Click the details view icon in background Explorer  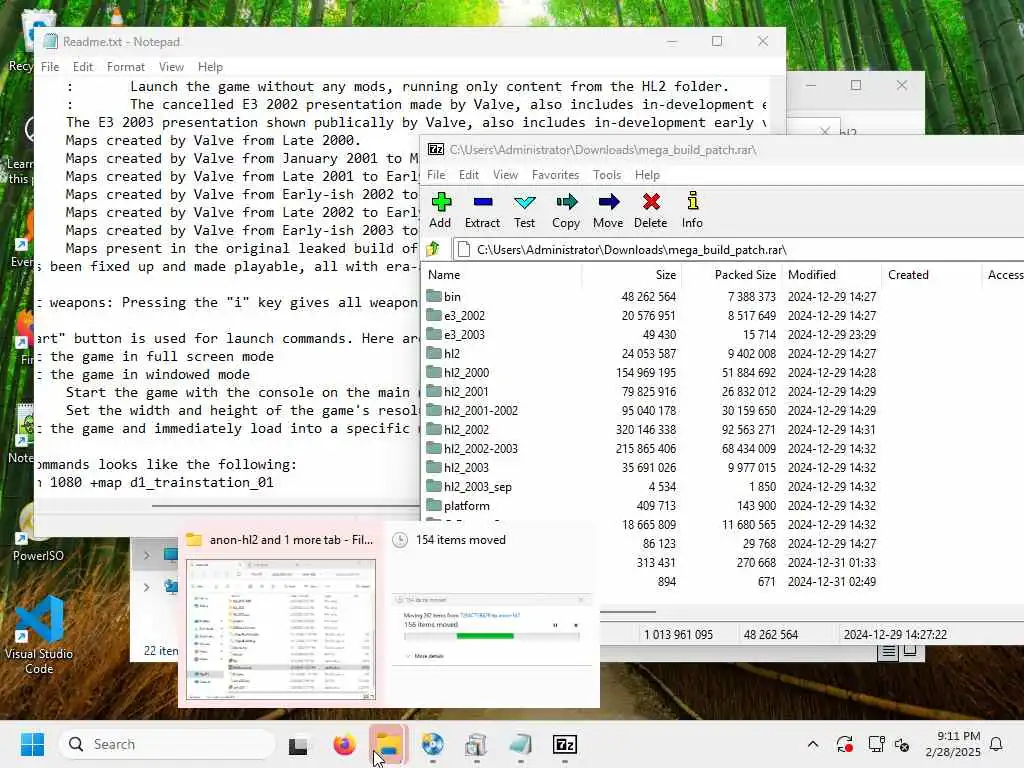tap(889, 651)
